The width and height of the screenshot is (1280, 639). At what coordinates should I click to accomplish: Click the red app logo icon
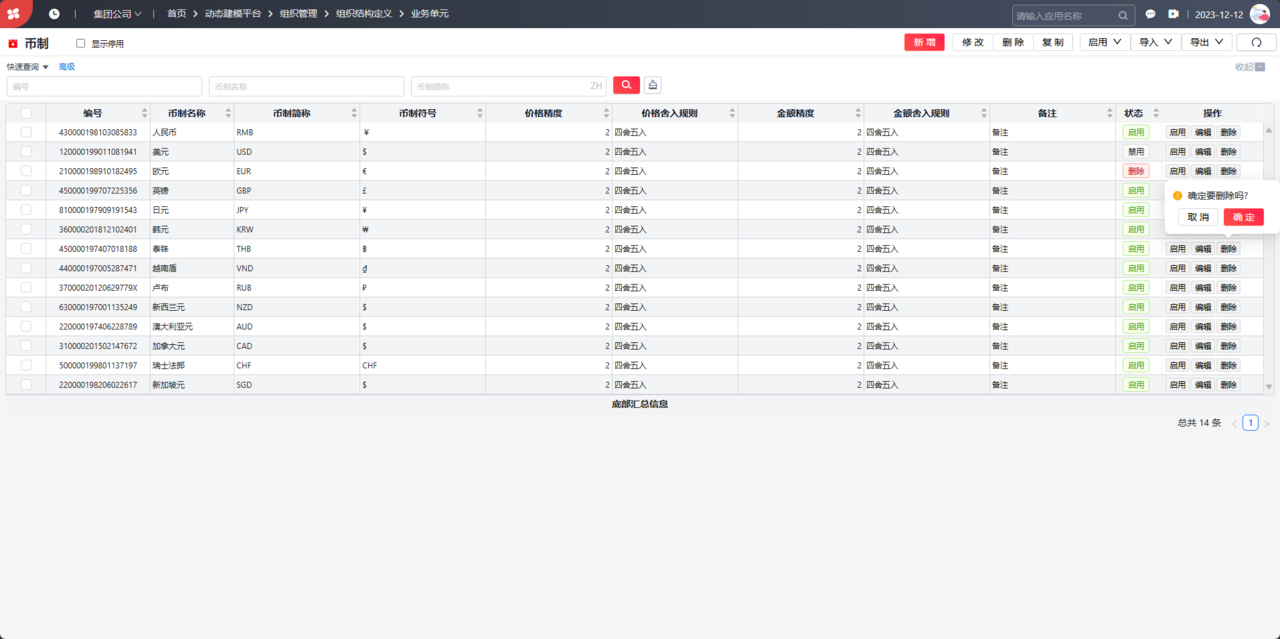coord(13,14)
